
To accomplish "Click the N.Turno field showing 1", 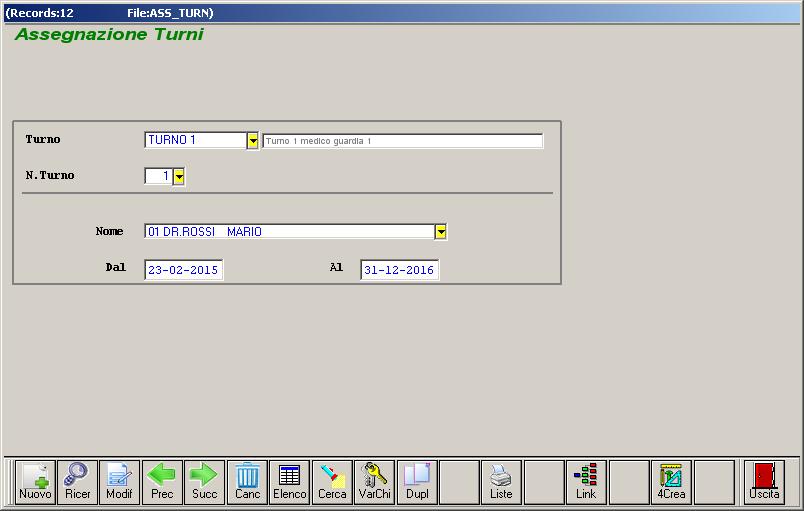I will pyautogui.click(x=158, y=176).
